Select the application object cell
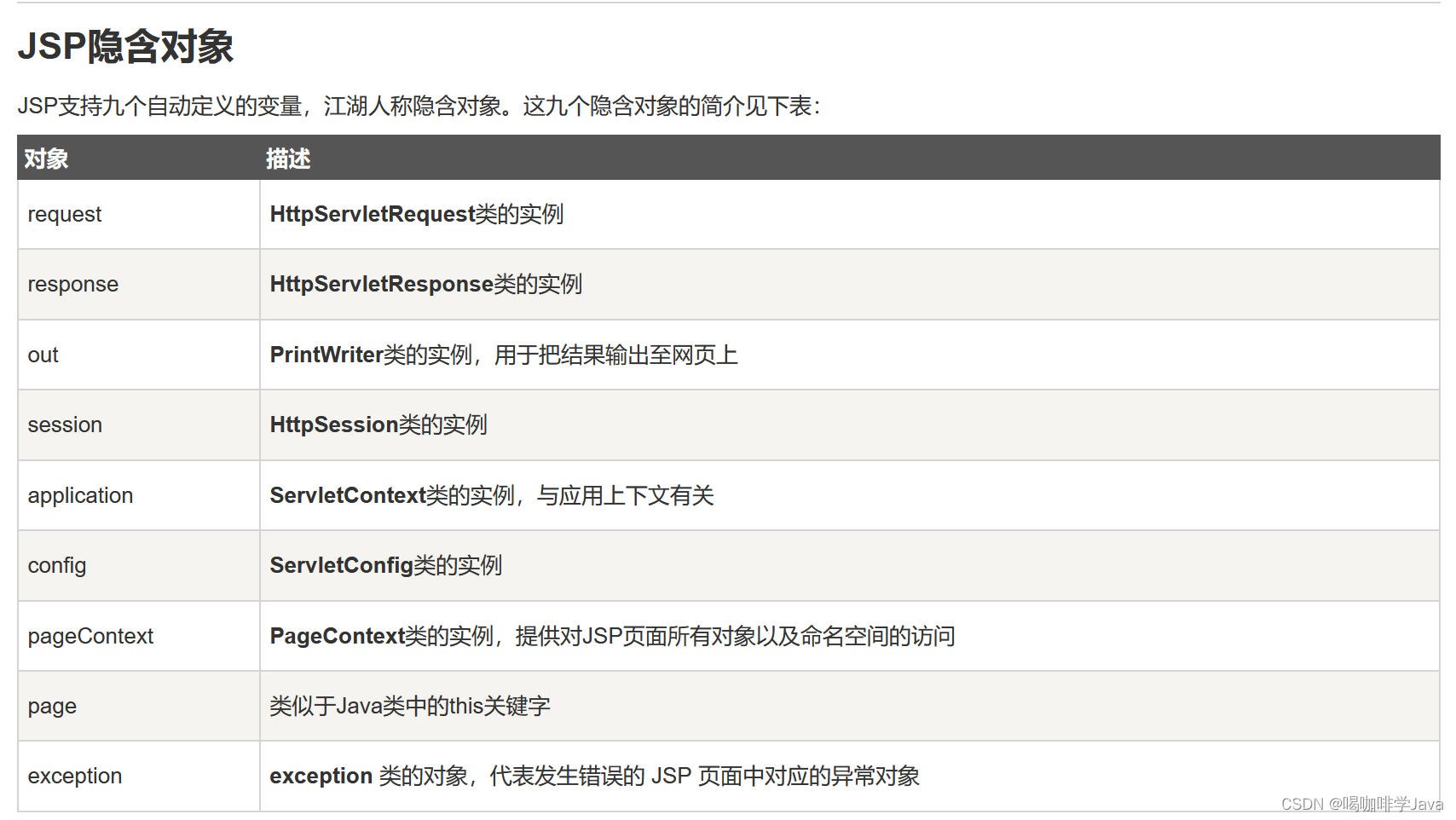 pyautogui.click(x=80, y=495)
